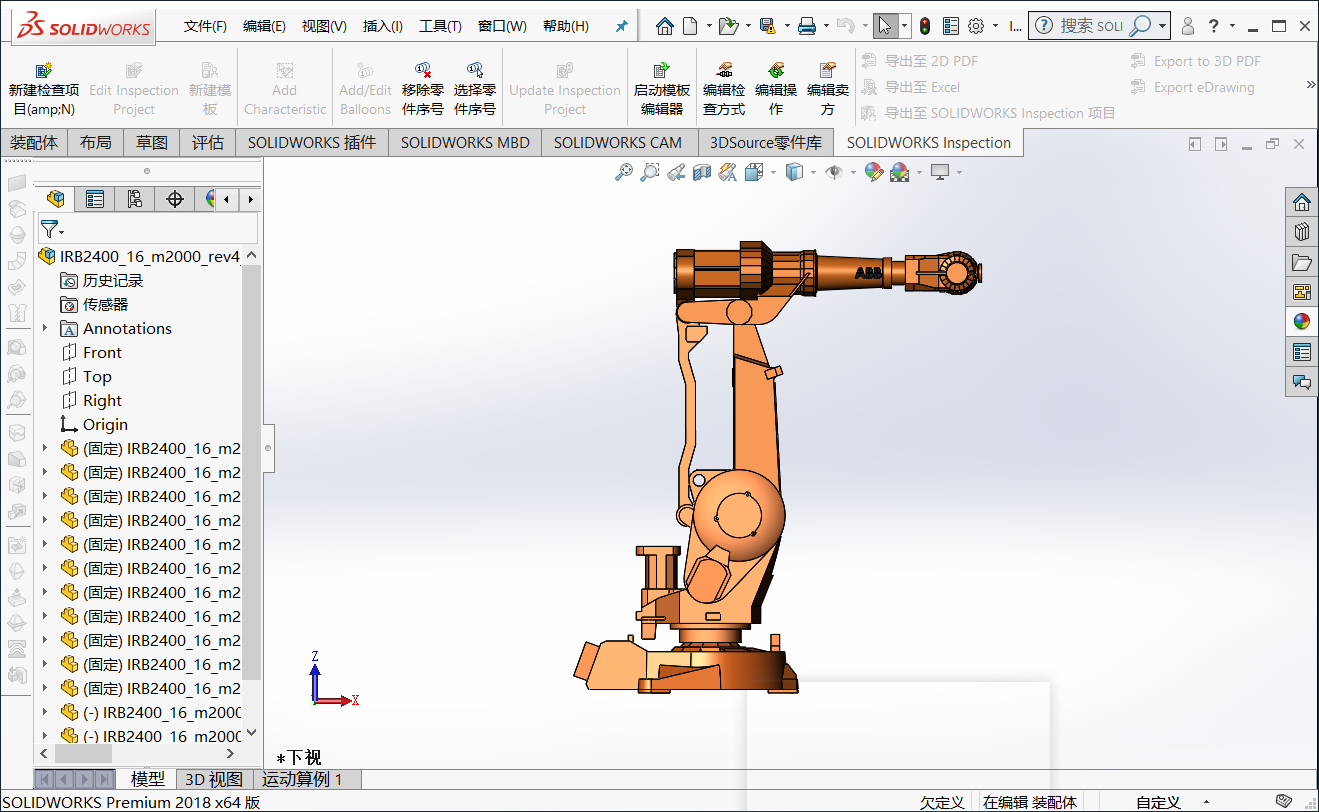Click the Rebuild traffic light icon
This screenshot has width=1319, height=812.
925,26
